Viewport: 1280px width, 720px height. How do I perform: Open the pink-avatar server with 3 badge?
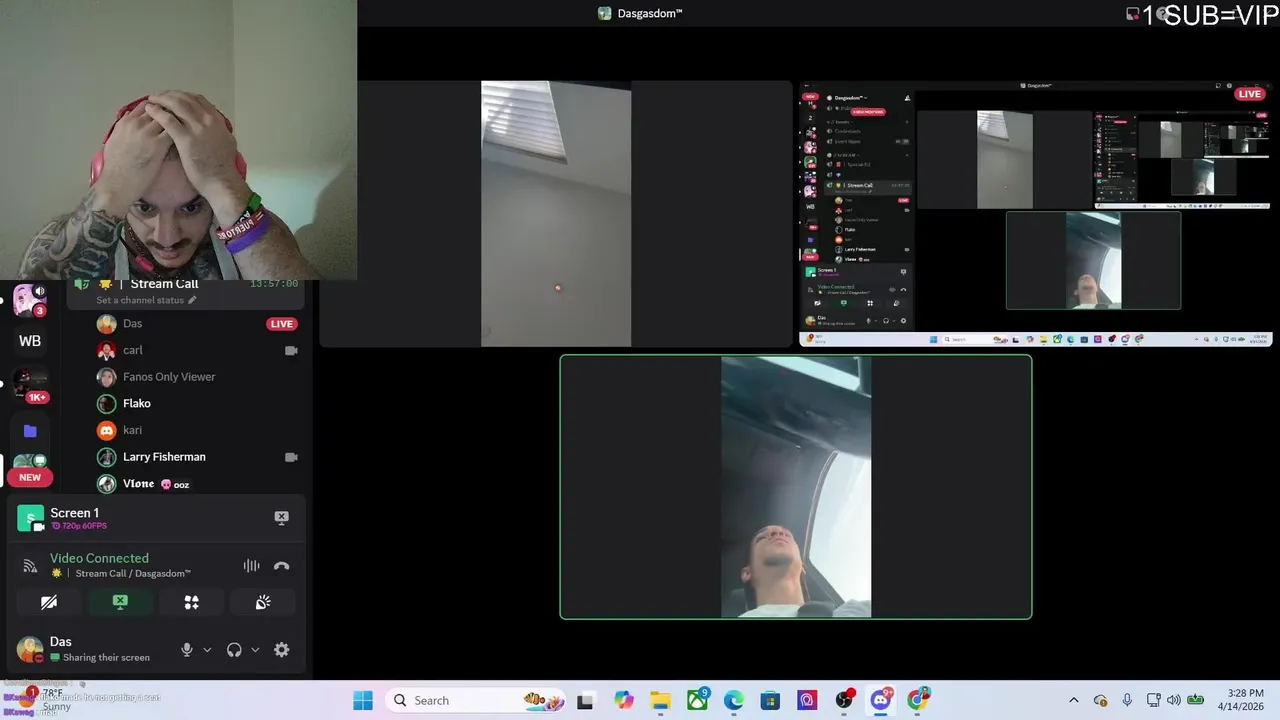click(30, 299)
